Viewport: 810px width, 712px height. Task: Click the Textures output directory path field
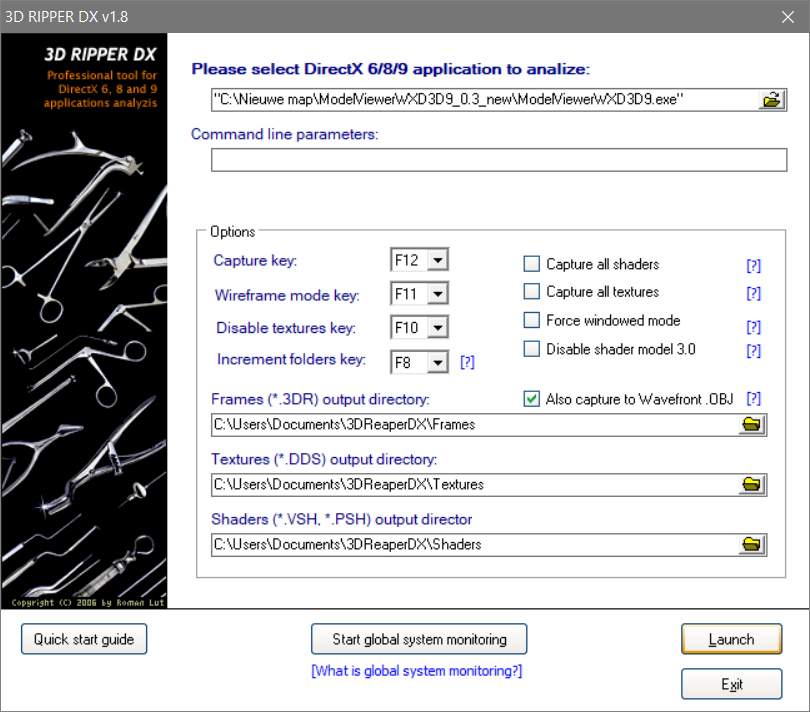click(x=475, y=485)
